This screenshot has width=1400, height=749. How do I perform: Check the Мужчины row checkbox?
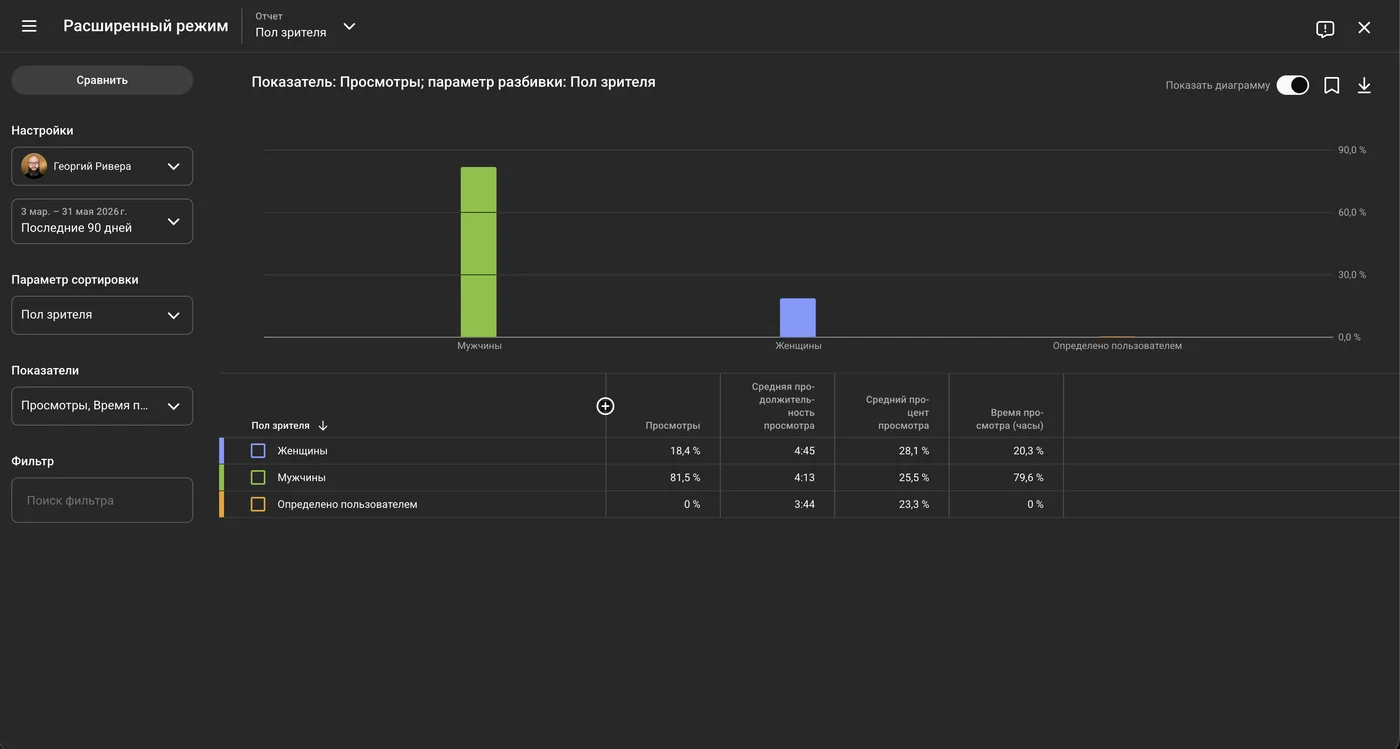(258, 478)
